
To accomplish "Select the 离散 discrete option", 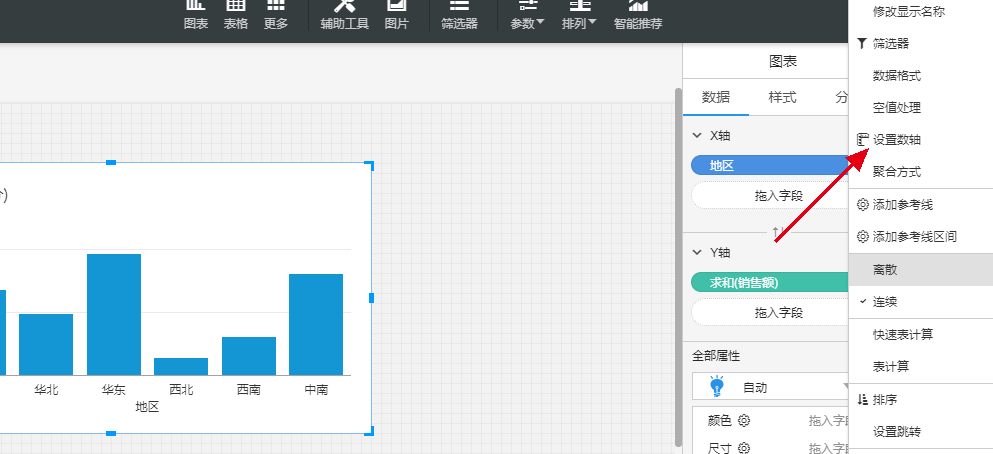I will click(x=921, y=270).
